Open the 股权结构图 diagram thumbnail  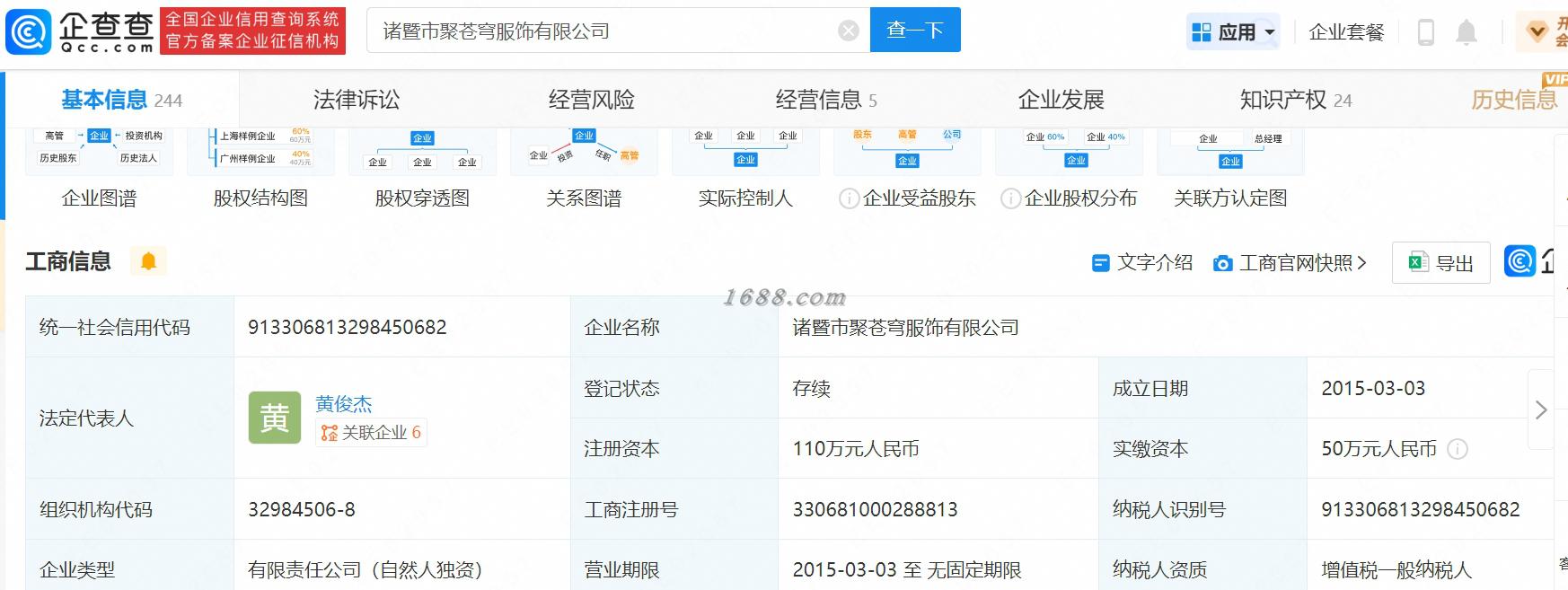click(260, 151)
